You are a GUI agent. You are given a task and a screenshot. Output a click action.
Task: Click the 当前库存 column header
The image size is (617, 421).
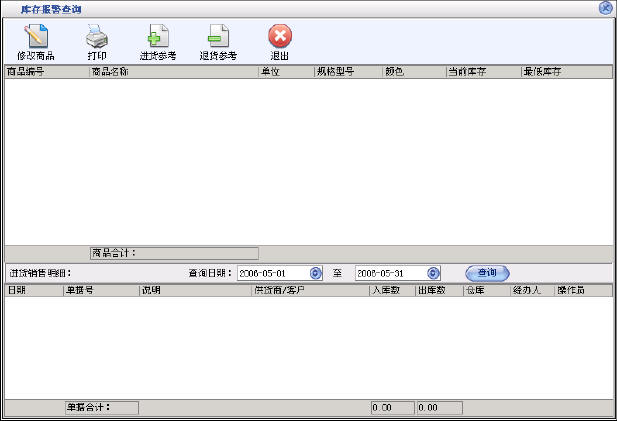tap(482, 72)
